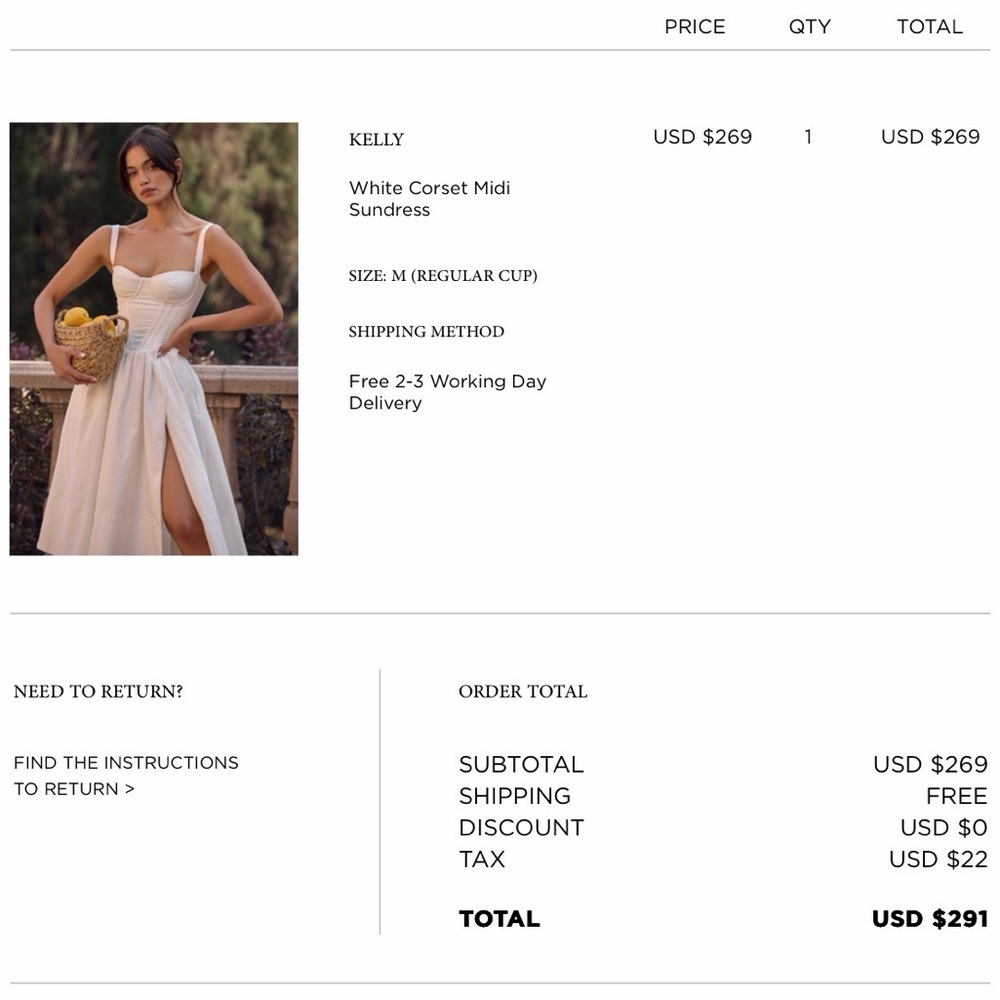Viewport: 1000px width, 1000px height.
Task: Click 'Find the instructions to return' link
Action: point(126,776)
